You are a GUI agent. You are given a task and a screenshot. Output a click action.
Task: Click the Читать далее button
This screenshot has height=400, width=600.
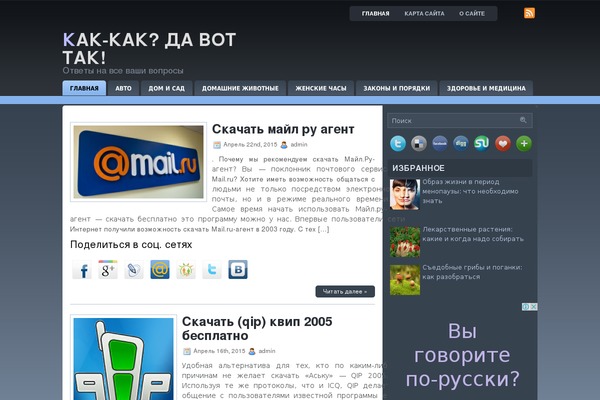coord(345,291)
